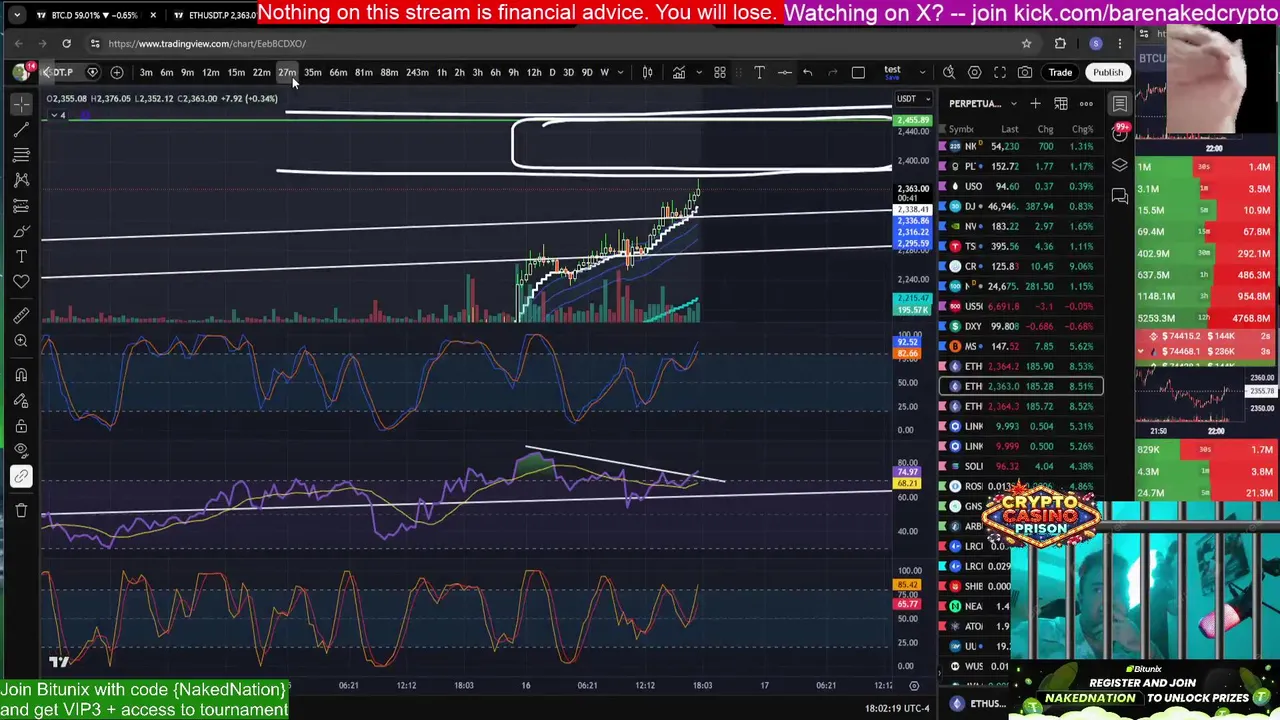Select the ruler measure tool
This screenshot has height=720, width=1280.
[x=21, y=316]
